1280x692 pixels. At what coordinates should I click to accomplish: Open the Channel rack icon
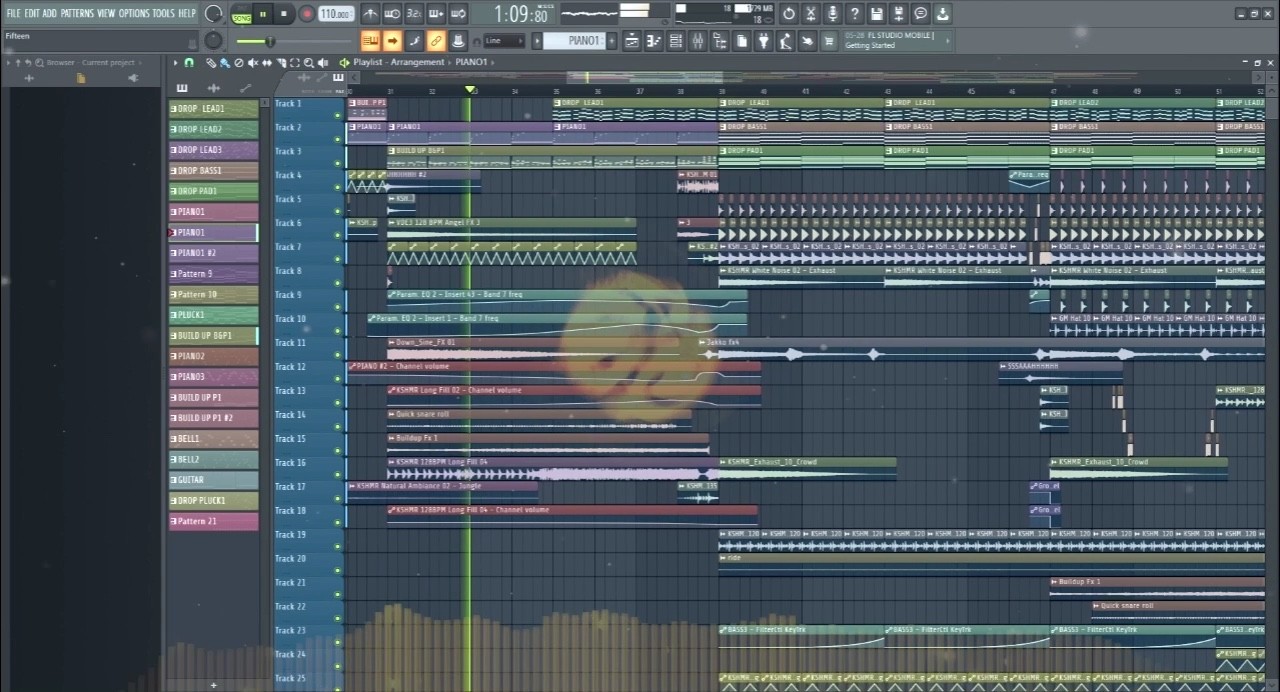click(x=675, y=41)
